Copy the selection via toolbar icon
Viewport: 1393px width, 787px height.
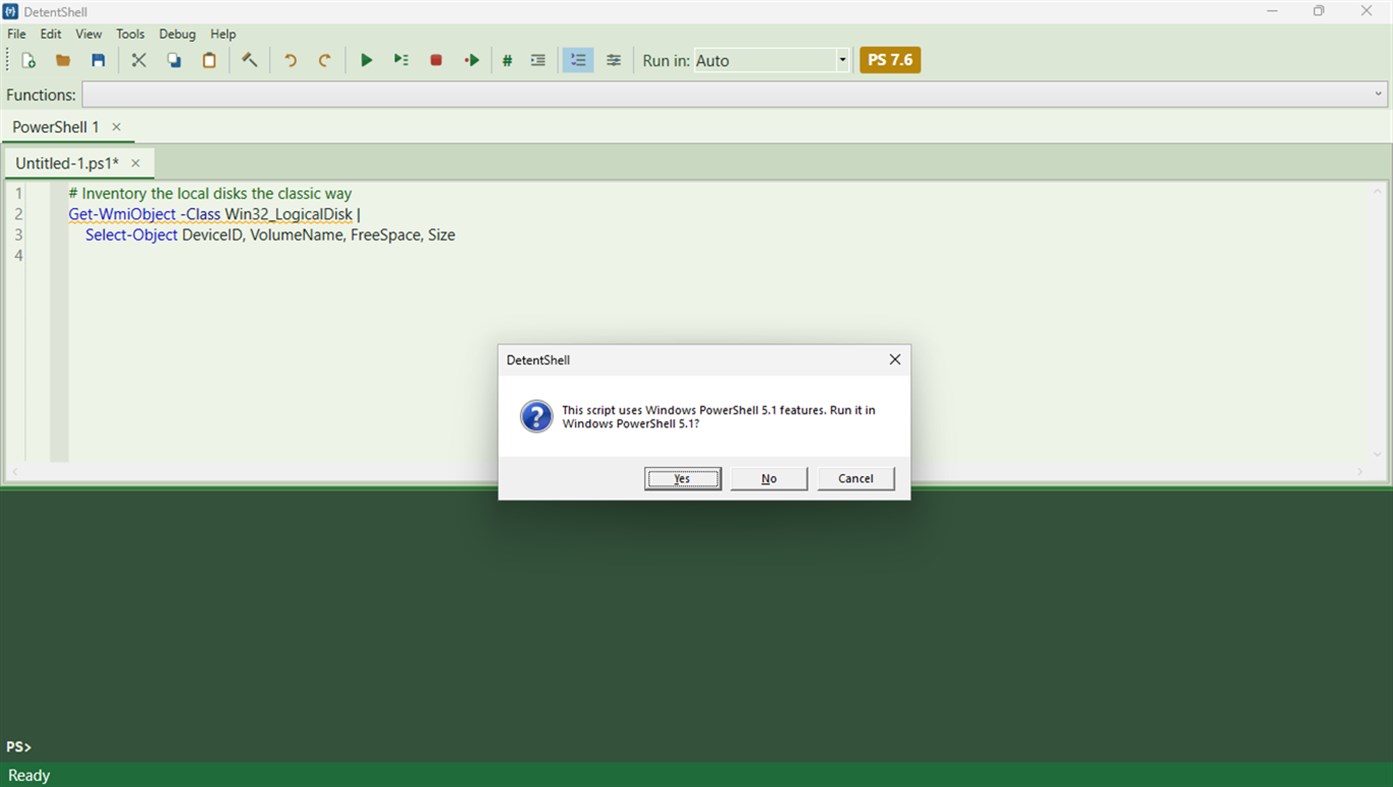174,60
